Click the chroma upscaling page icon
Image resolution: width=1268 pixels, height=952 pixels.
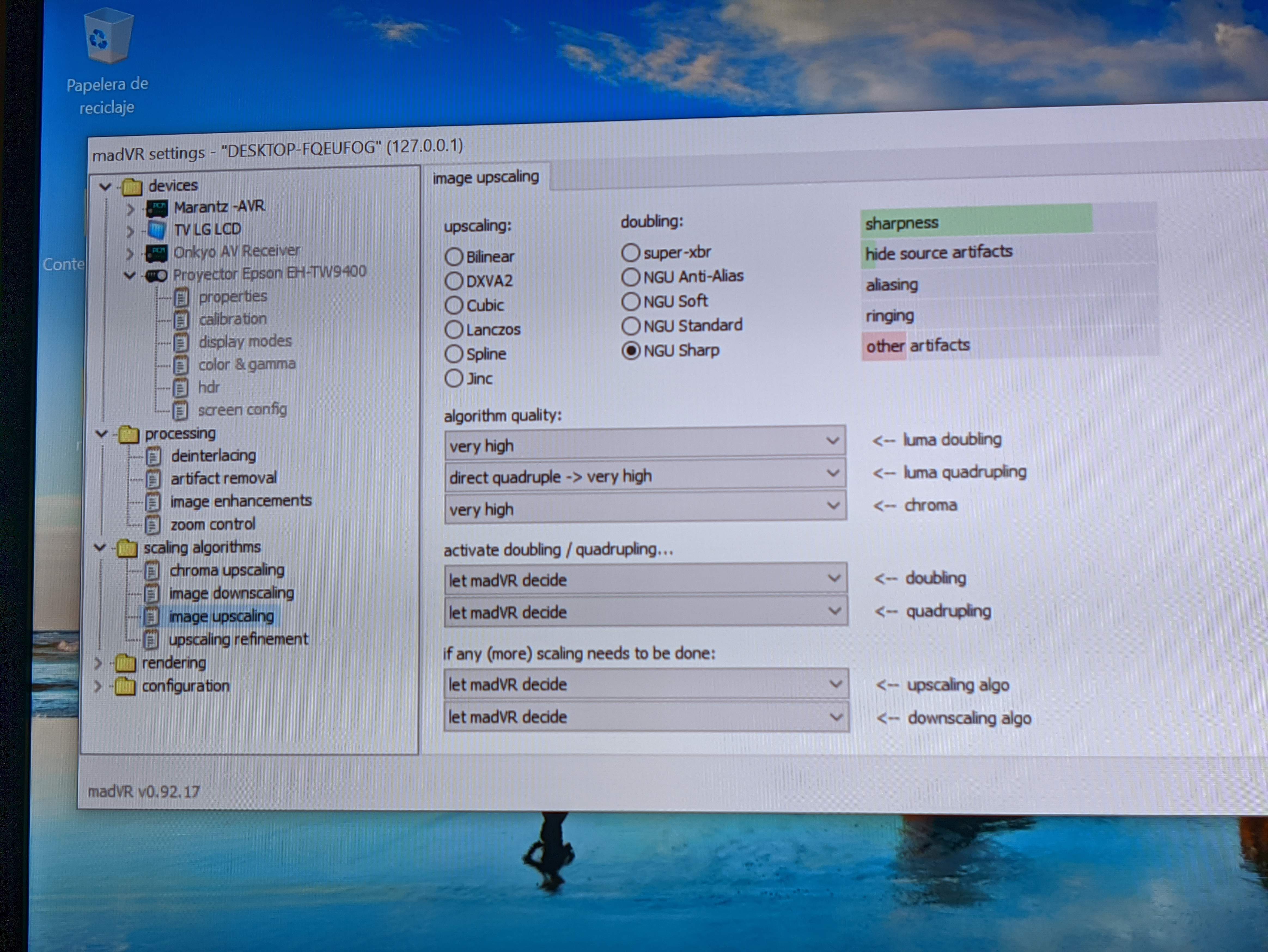(x=152, y=571)
